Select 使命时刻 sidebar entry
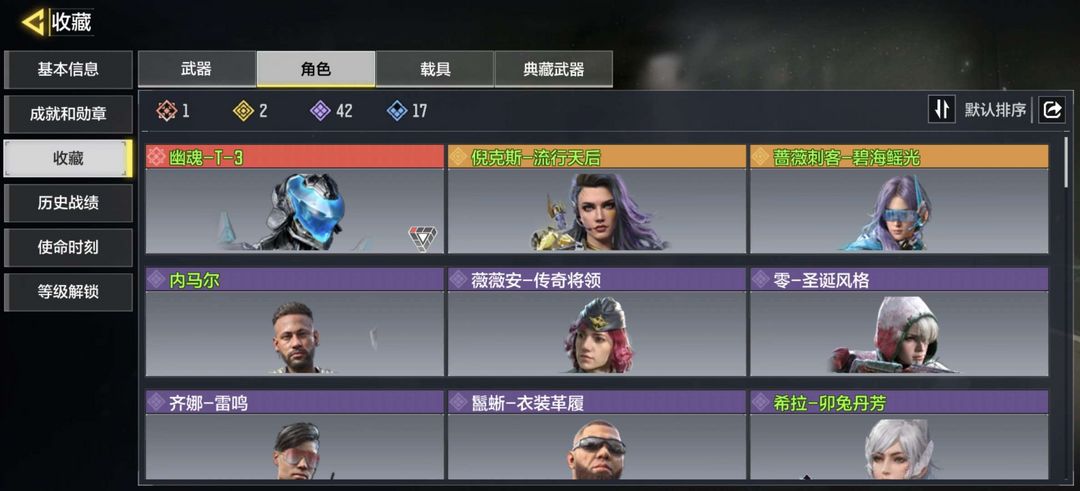This screenshot has height=491, width=1080. pyautogui.click(x=68, y=247)
